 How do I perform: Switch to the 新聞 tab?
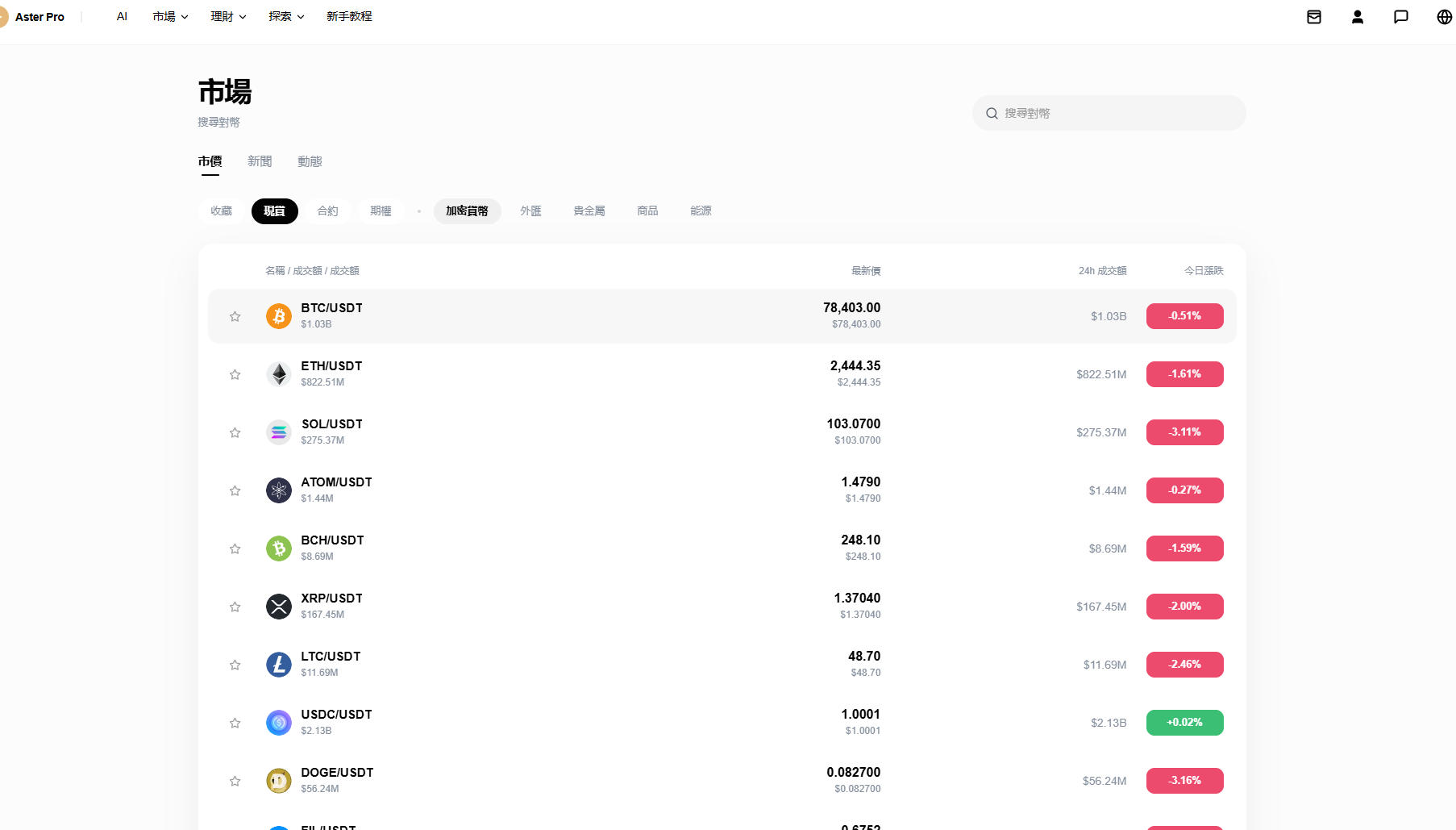[x=260, y=161]
